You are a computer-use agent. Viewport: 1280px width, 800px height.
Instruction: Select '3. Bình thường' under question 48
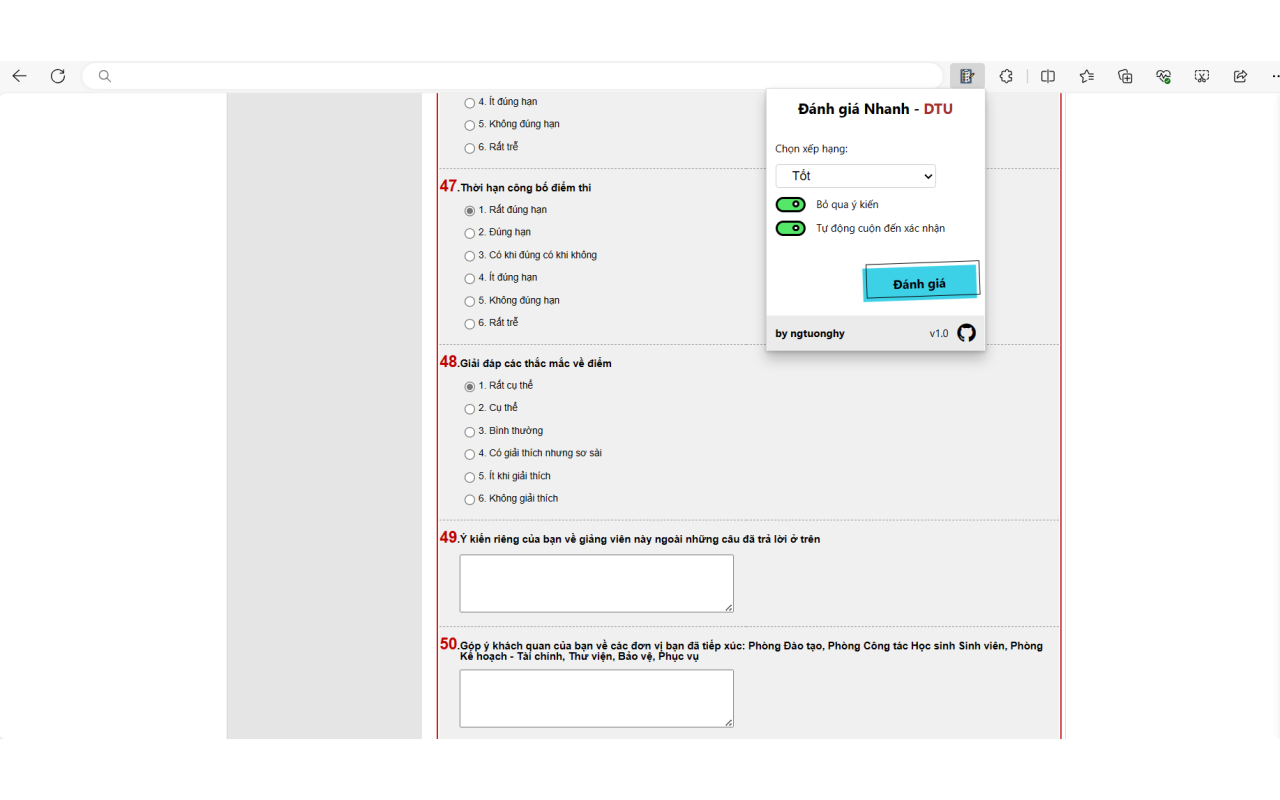(x=470, y=432)
